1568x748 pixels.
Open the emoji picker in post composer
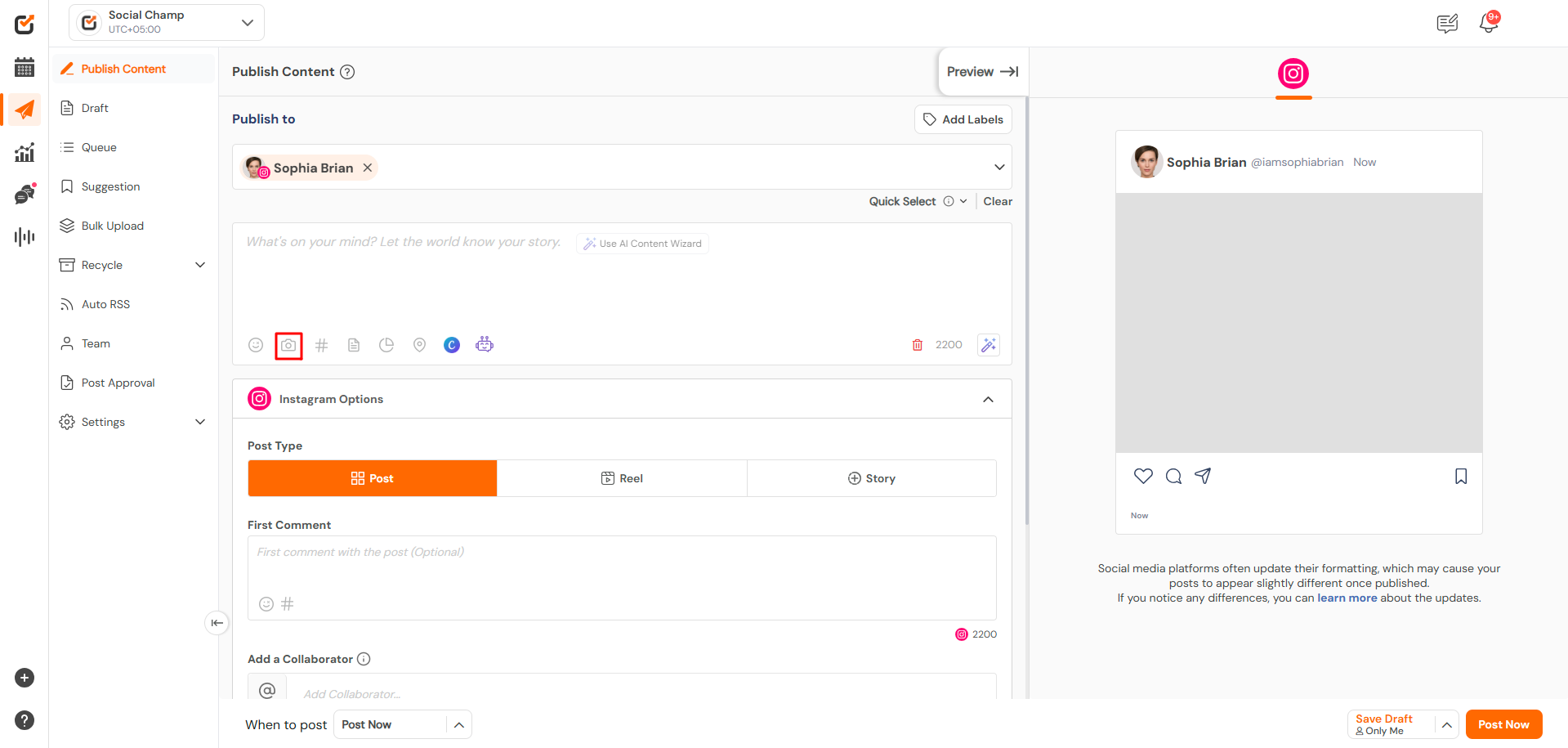(x=256, y=345)
